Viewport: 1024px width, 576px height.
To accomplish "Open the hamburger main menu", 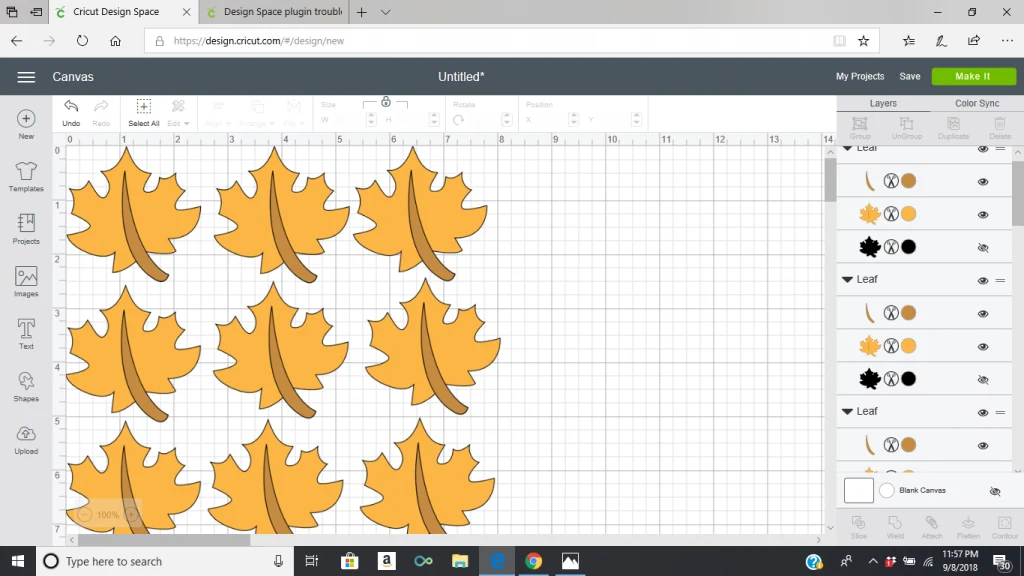I will coord(26,77).
